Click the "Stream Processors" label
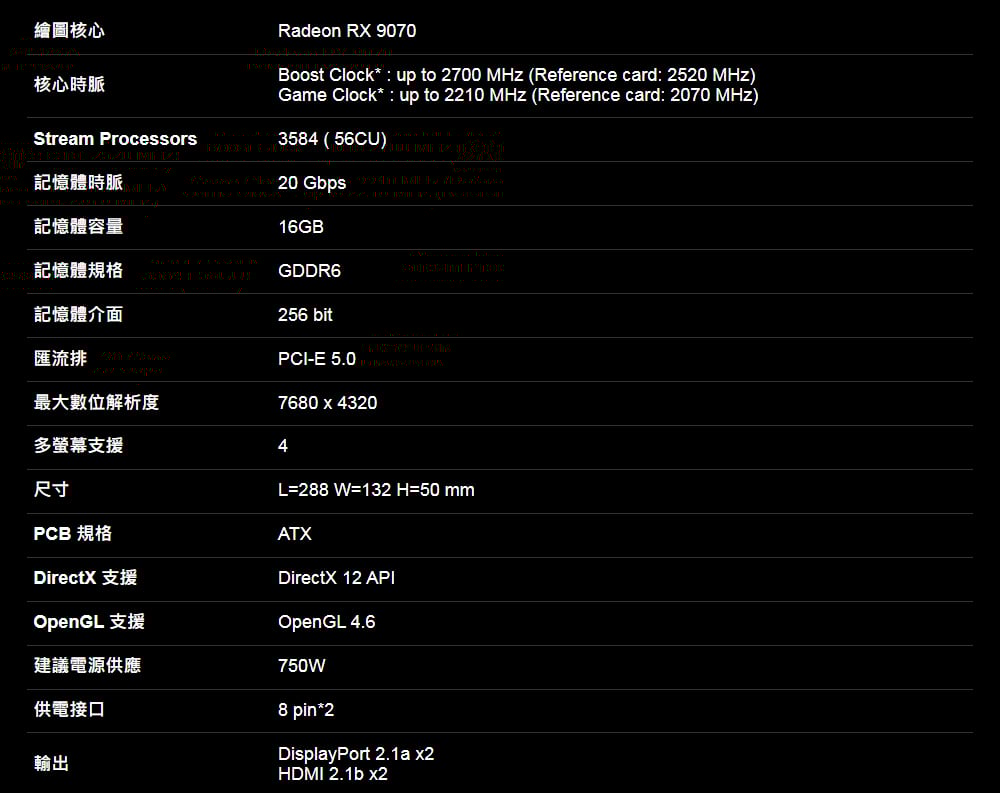 coord(115,138)
